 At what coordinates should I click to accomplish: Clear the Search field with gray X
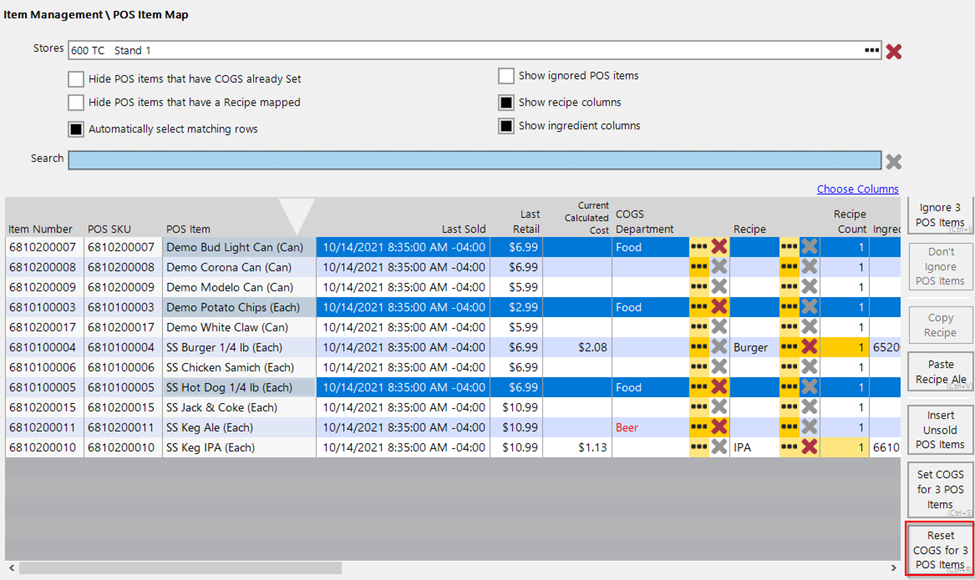pos(894,161)
